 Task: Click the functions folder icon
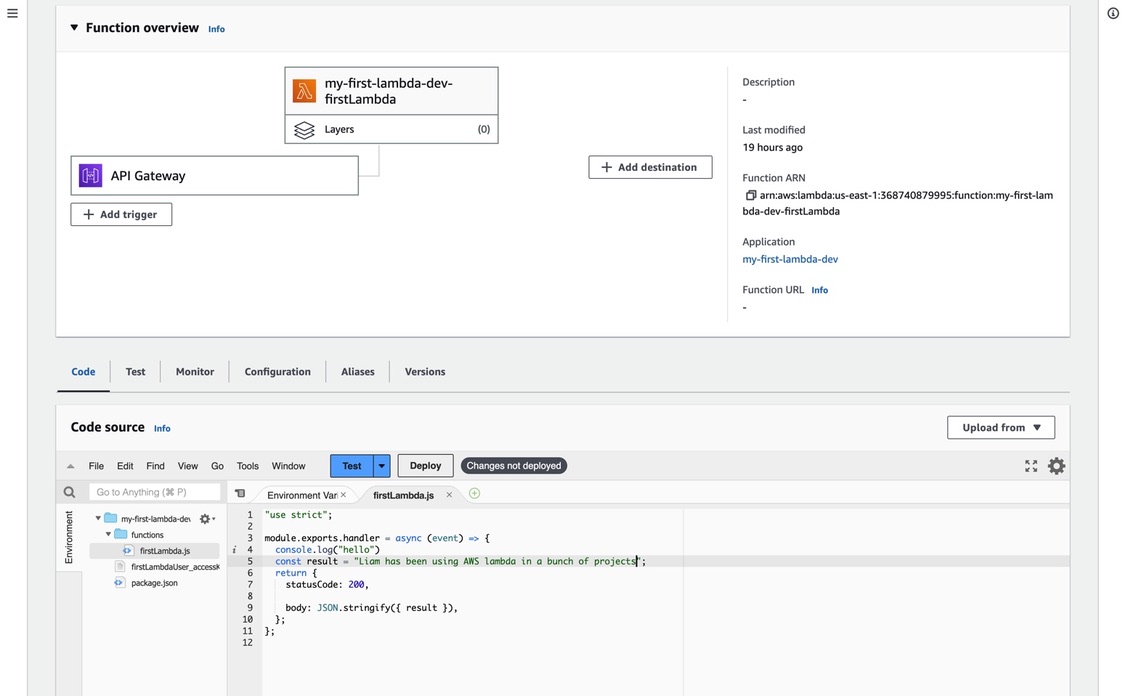pyautogui.click(x=121, y=534)
